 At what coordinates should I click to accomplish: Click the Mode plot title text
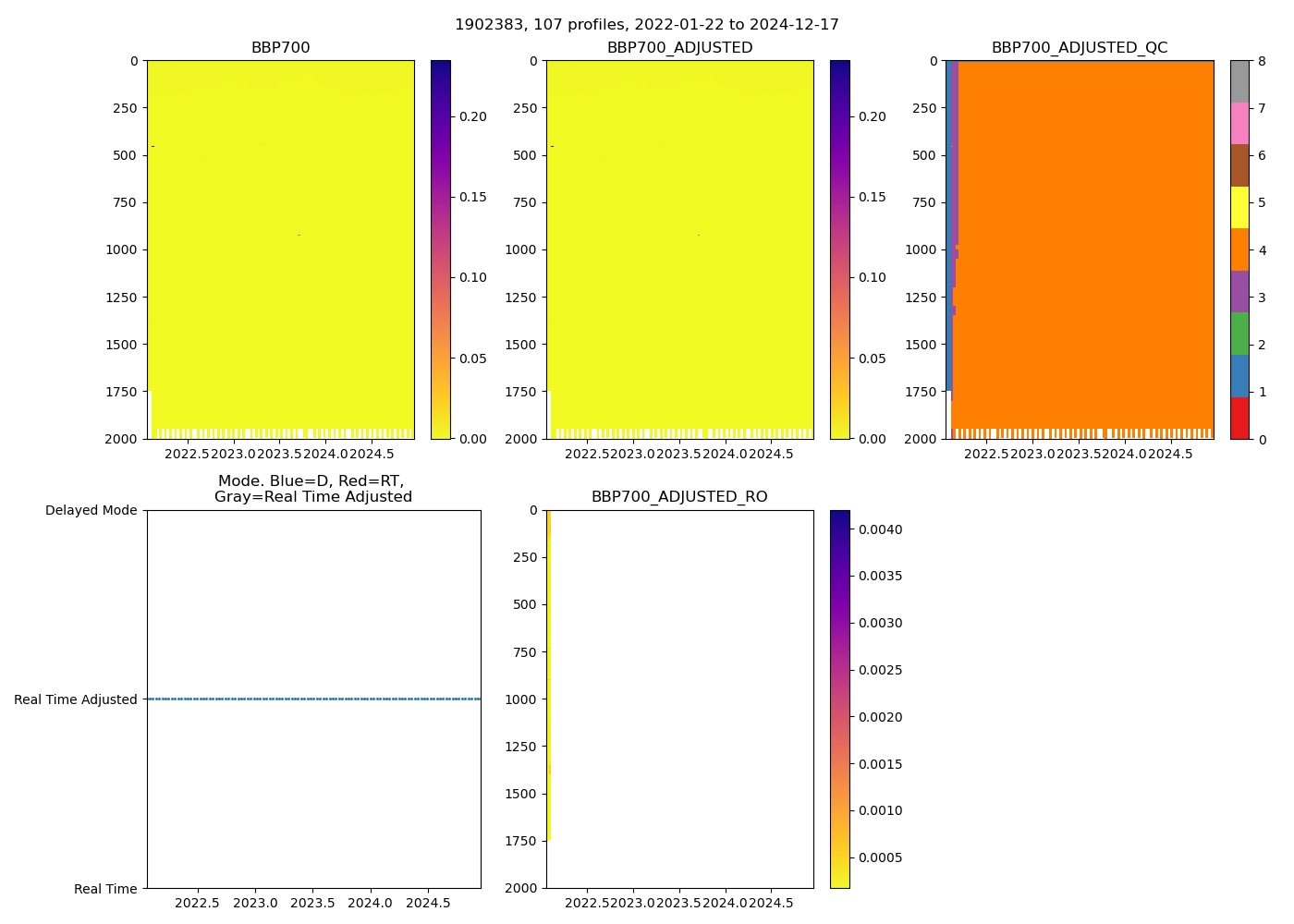click(x=312, y=489)
